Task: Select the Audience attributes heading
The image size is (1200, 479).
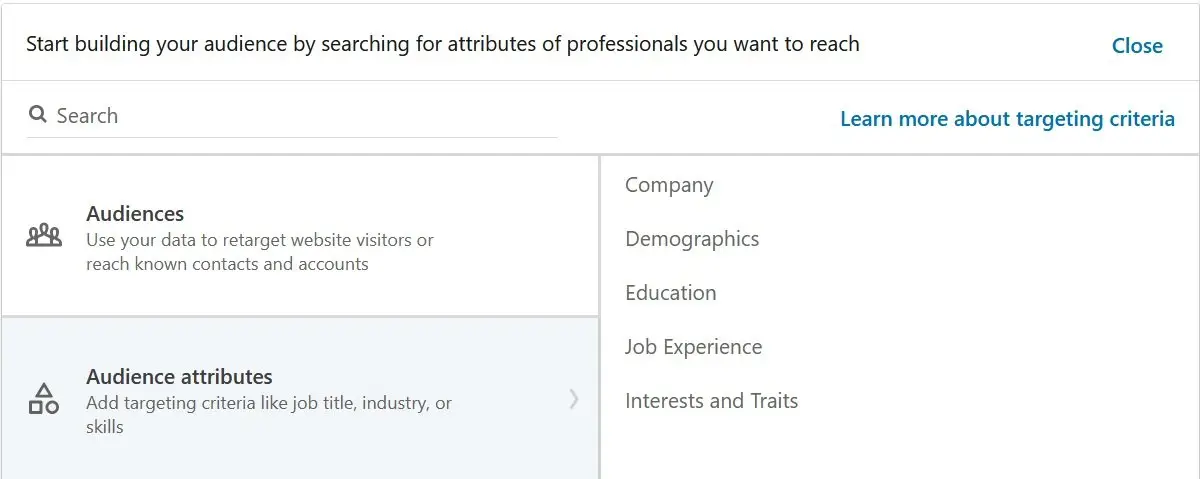Action: tap(179, 376)
